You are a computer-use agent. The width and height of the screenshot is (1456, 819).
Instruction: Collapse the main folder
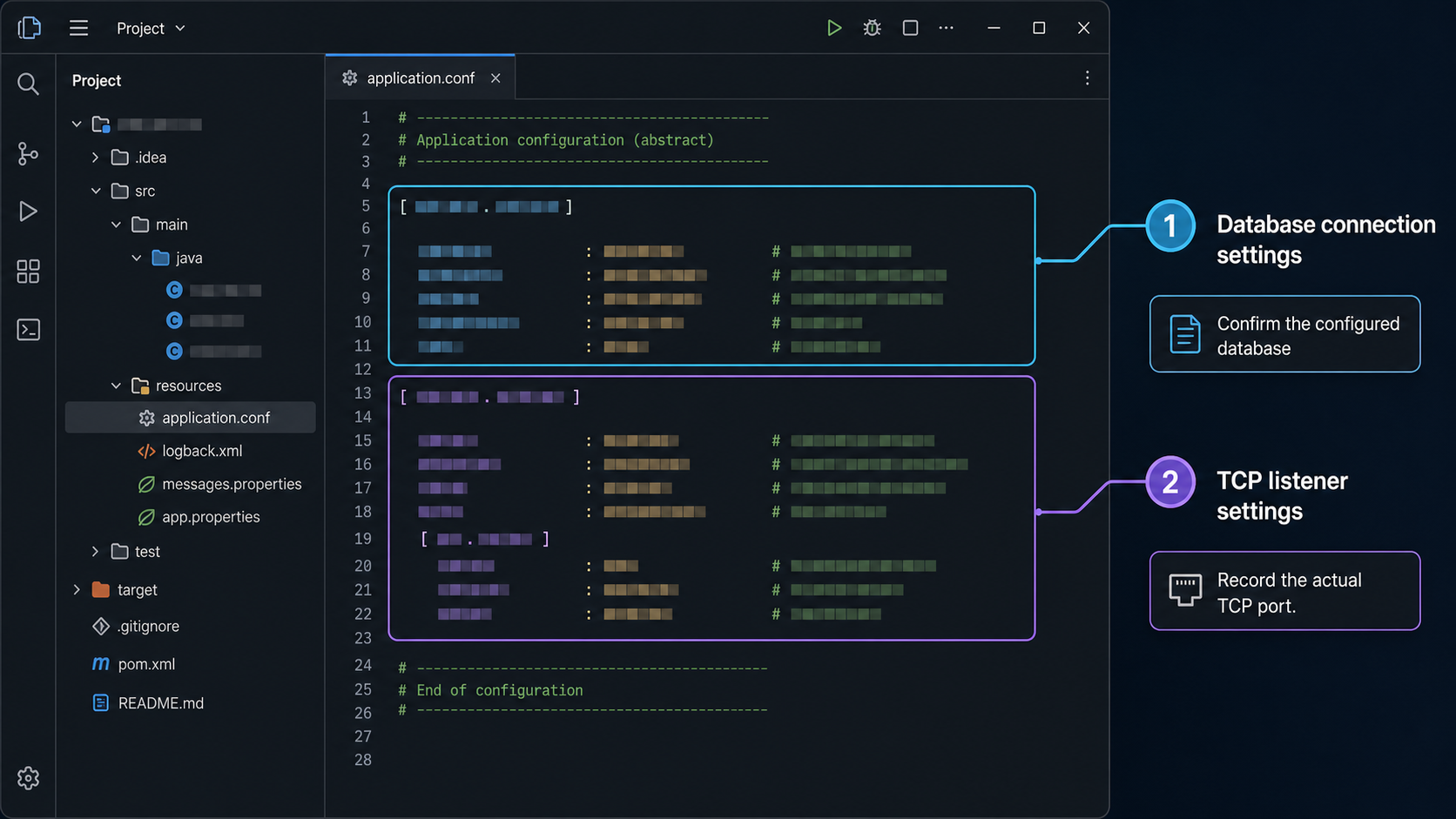[116, 225]
